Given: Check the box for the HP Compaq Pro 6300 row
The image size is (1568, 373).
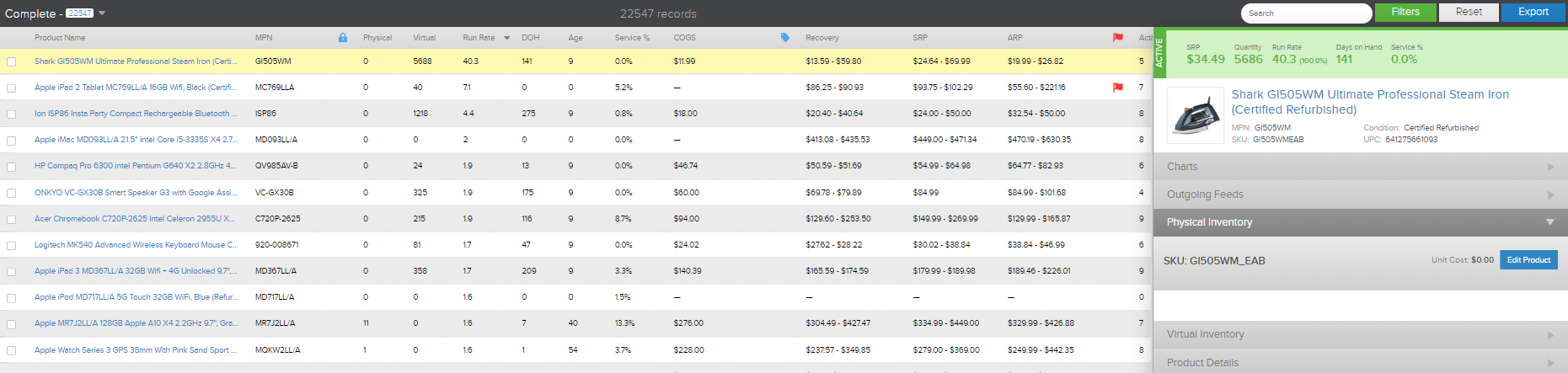Looking at the screenshot, I should tap(12, 167).
